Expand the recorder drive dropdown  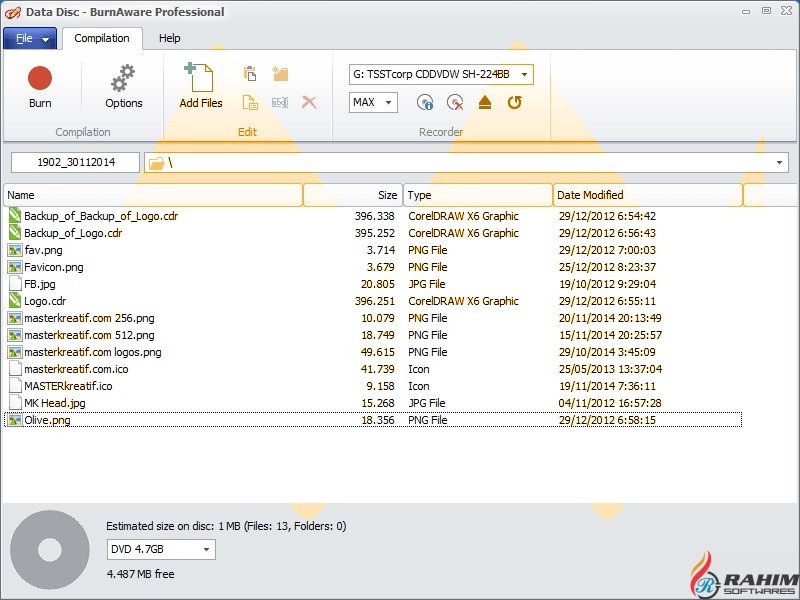[524, 74]
